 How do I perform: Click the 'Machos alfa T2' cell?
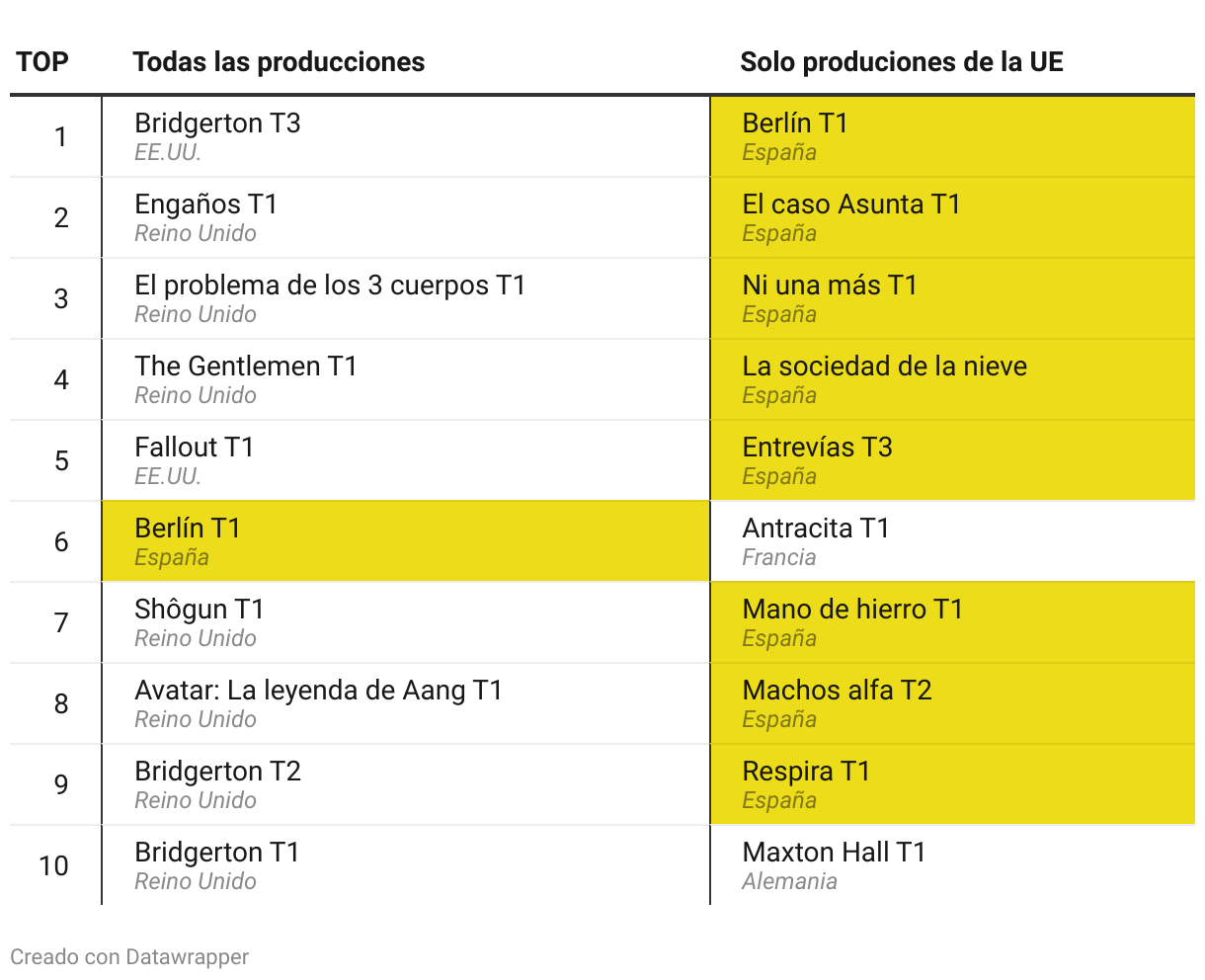(837, 691)
